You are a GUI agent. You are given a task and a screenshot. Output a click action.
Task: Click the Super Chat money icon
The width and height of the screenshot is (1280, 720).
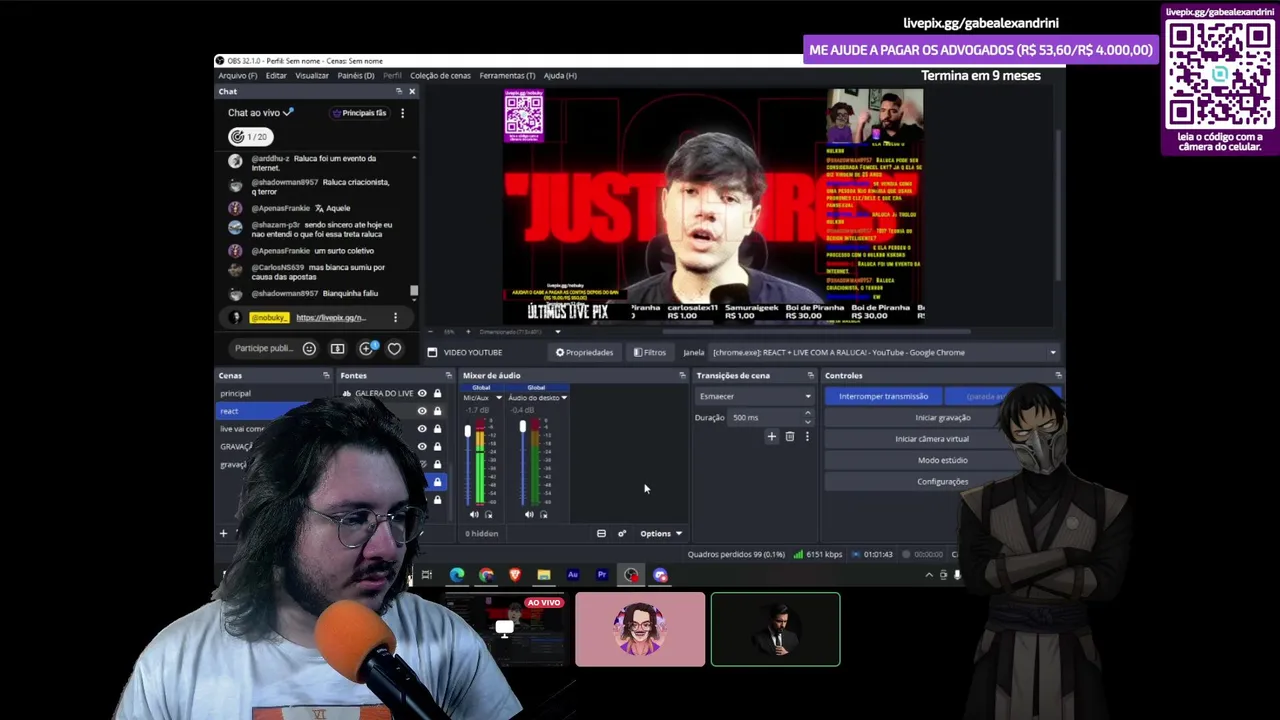pyautogui.click(x=337, y=348)
